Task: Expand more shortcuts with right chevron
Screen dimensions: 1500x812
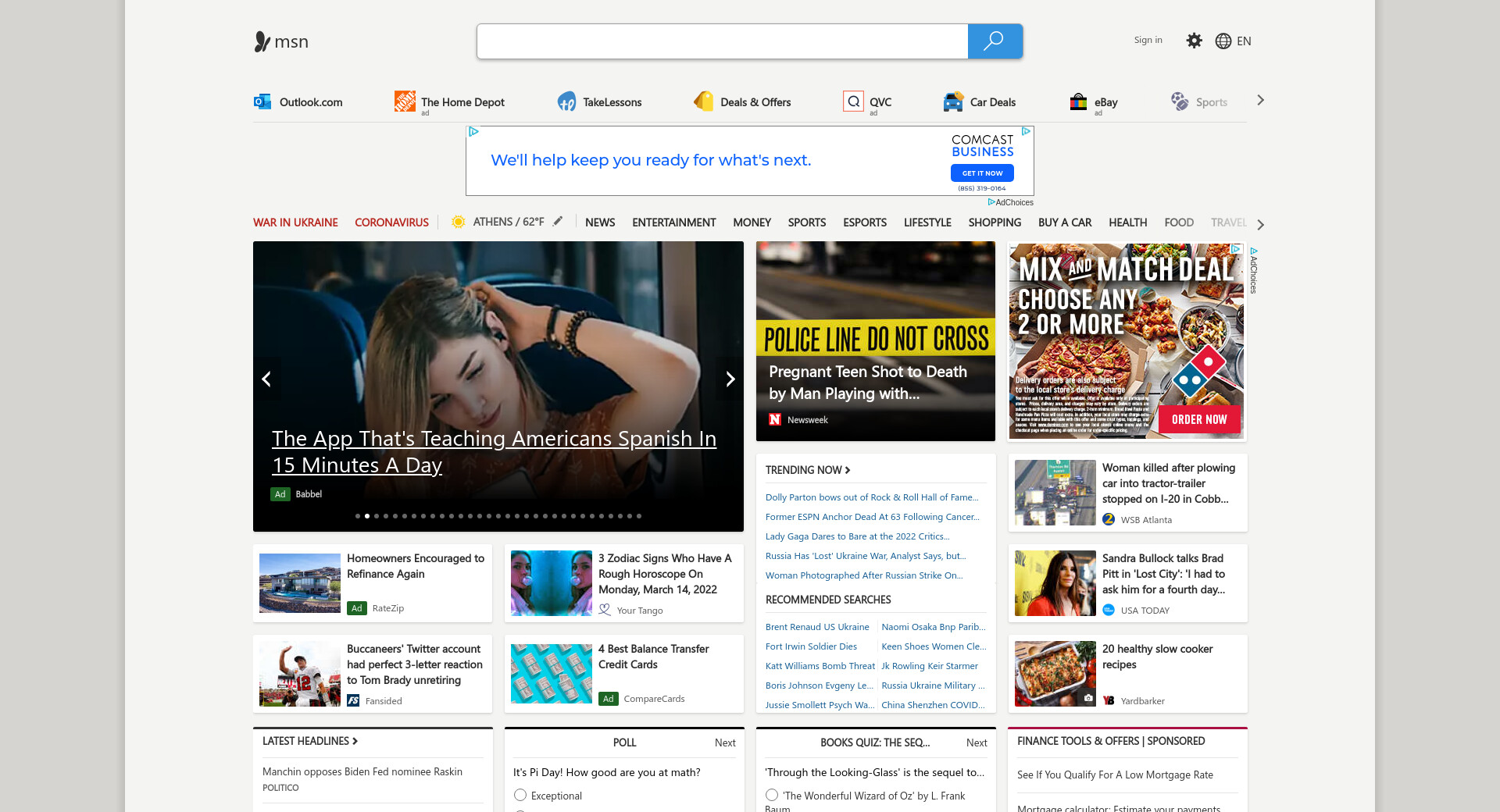Action: 1260,101
